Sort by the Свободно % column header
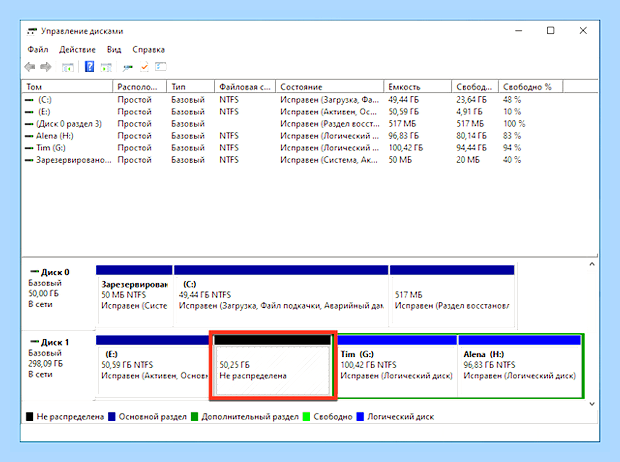This screenshot has height=462, width=620. [531, 87]
